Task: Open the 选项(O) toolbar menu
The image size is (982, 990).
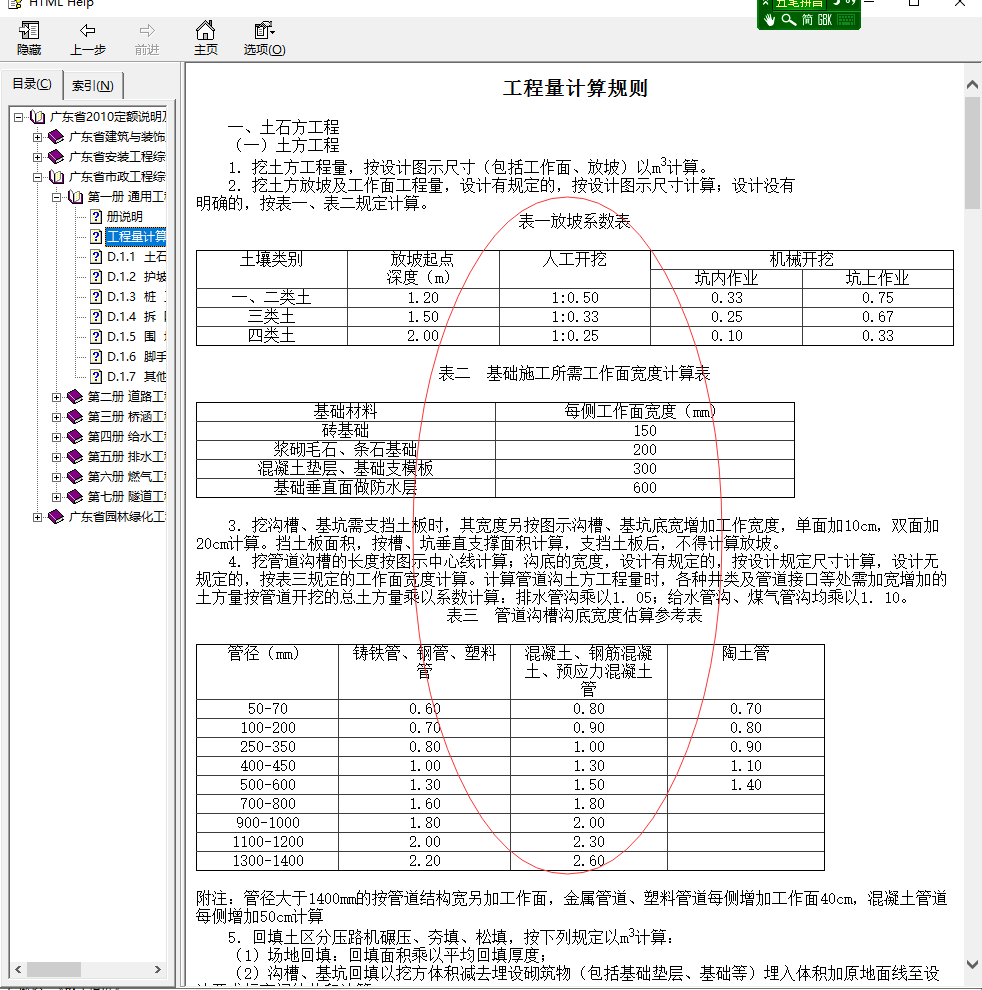Action: tap(264, 38)
